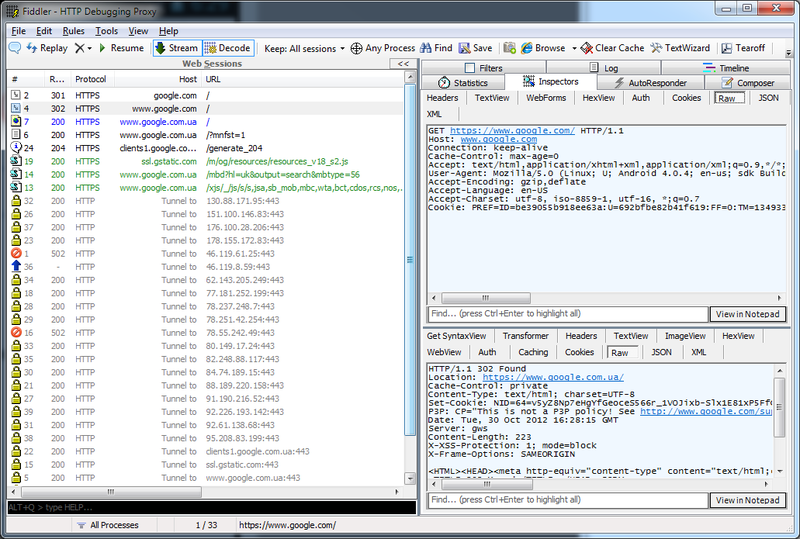
Task: Toggle Decode mode
Action: pyautogui.click(x=228, y=48)
